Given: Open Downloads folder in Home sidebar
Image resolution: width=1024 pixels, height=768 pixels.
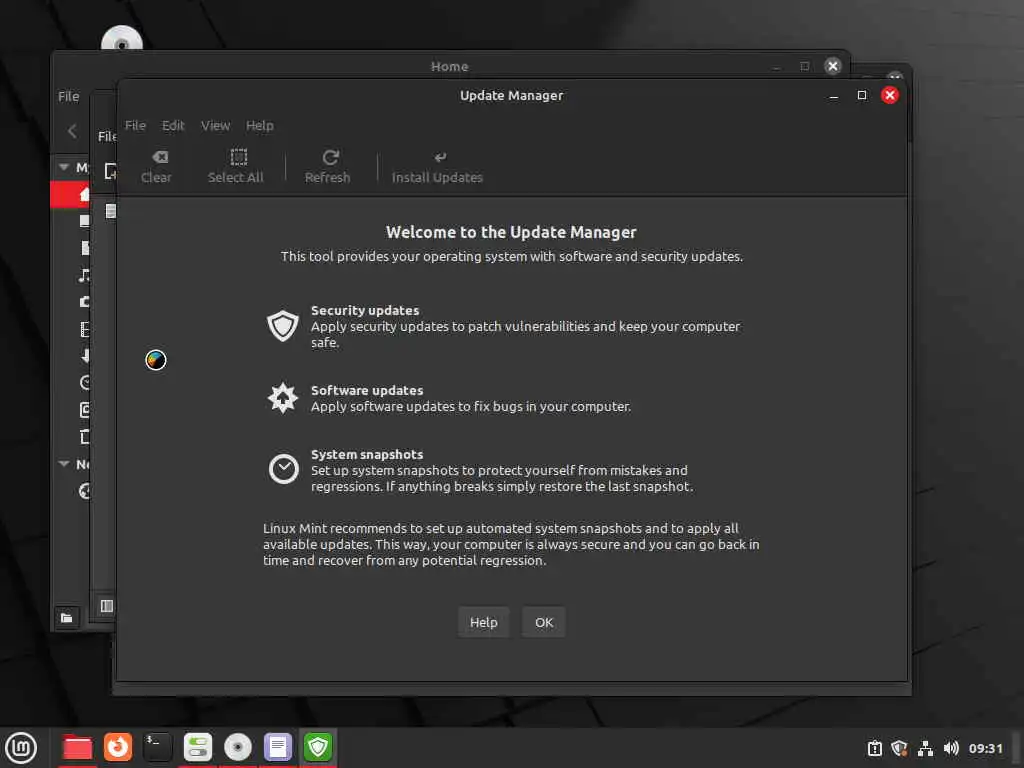Looking at the screenshot, I should point(85,356).
